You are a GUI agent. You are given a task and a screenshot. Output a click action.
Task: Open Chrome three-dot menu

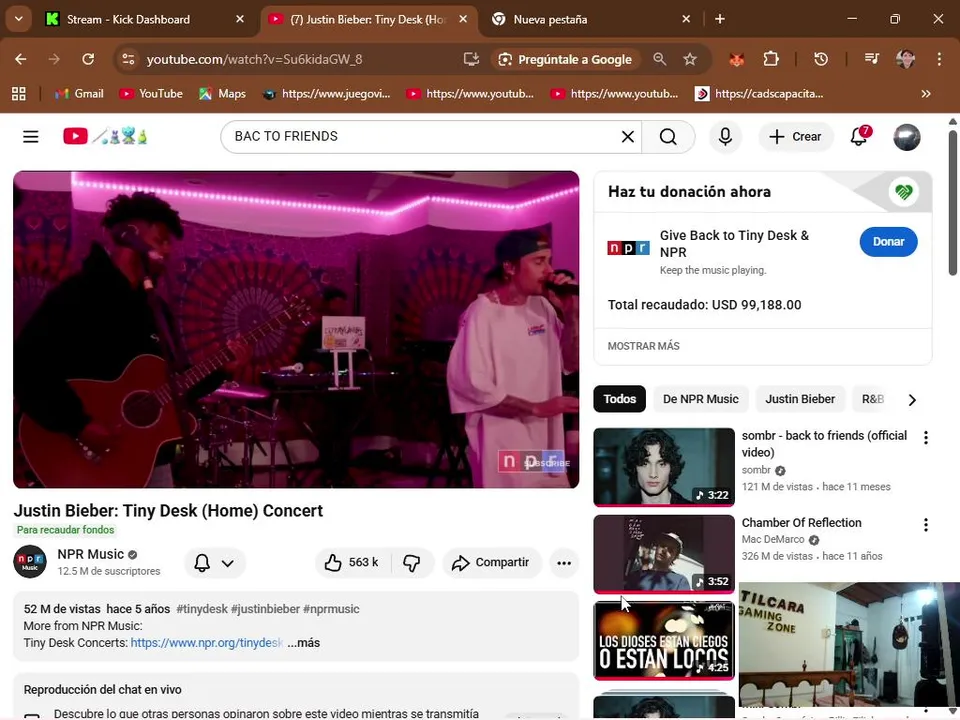pos(939,59)
